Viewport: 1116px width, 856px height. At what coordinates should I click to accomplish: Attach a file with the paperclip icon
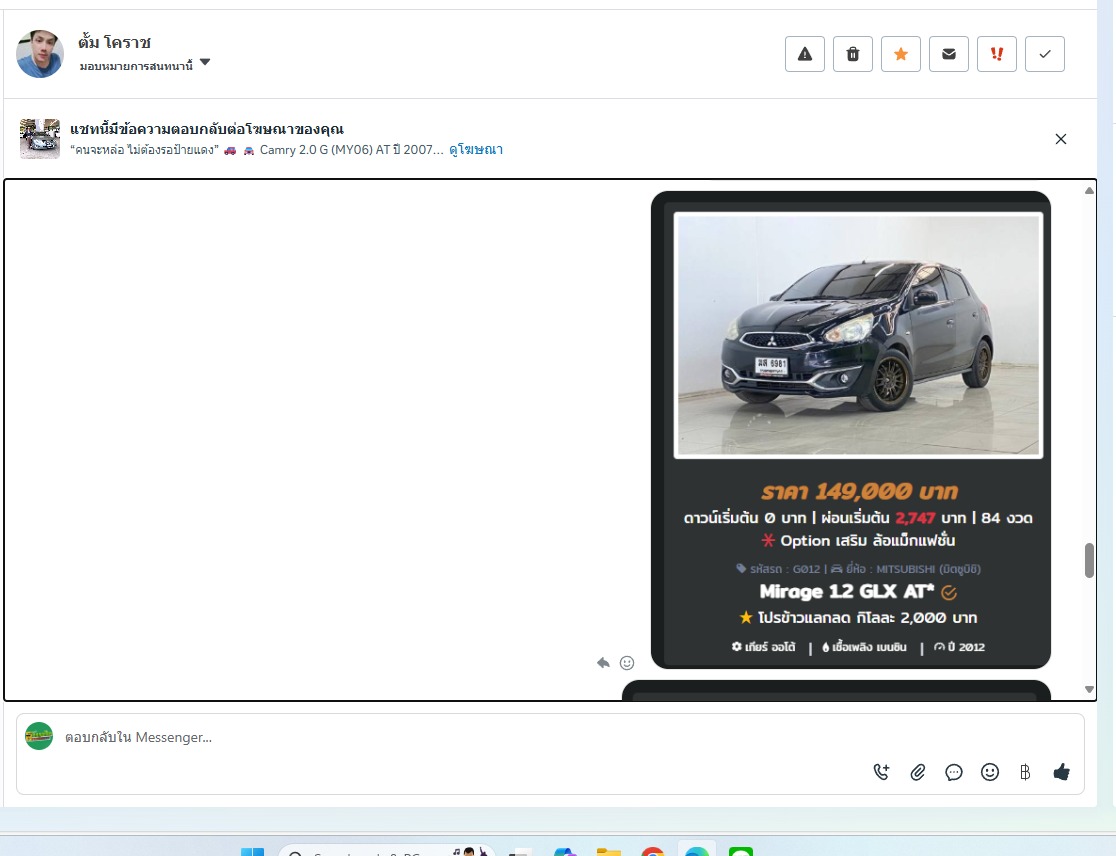coord(917,772)
